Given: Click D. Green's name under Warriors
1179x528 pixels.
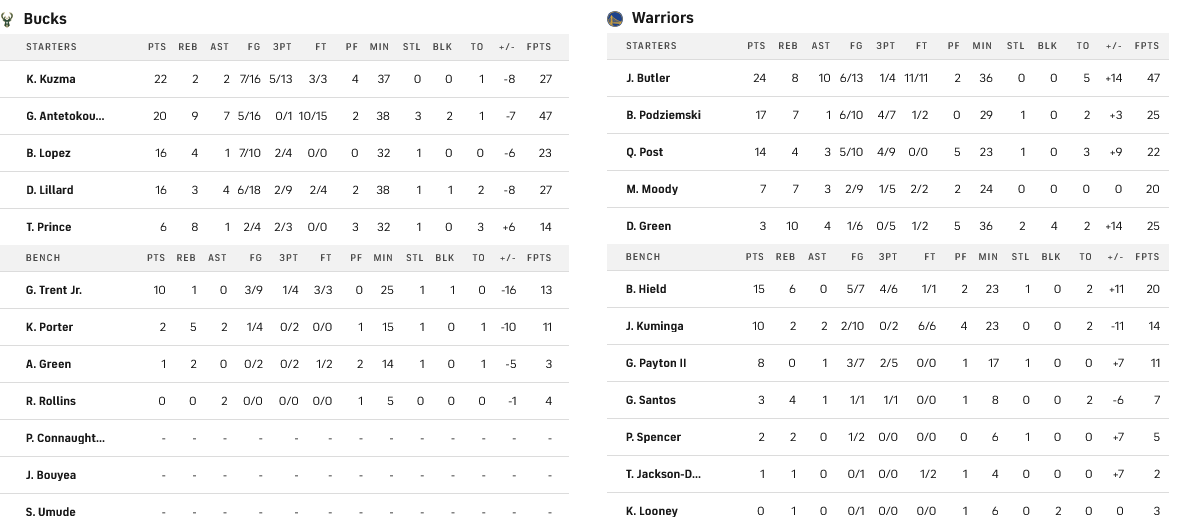Looking at the screenshot, I should 648,226.
